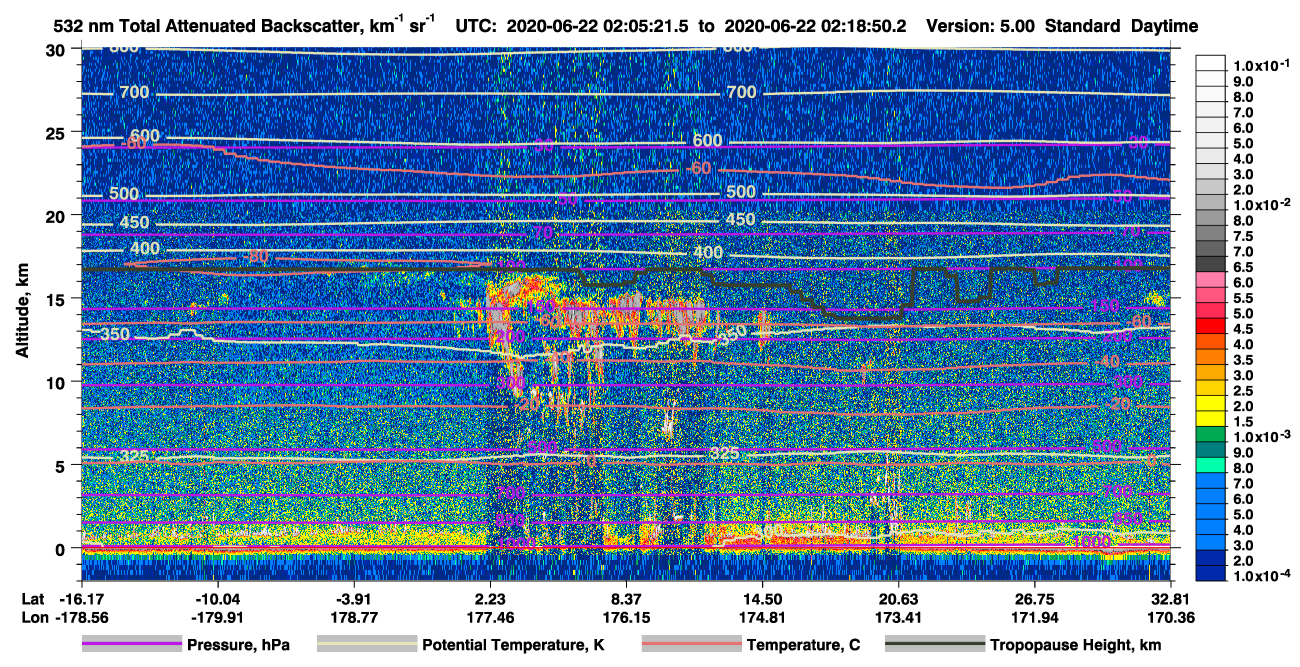Click altitude axis tick '25'
The image size is (1300, 667).
[x=56, y=132]
